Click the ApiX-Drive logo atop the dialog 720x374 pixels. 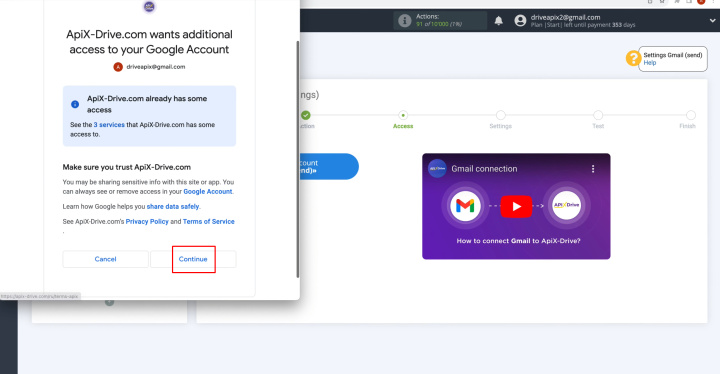coord(149,6)
